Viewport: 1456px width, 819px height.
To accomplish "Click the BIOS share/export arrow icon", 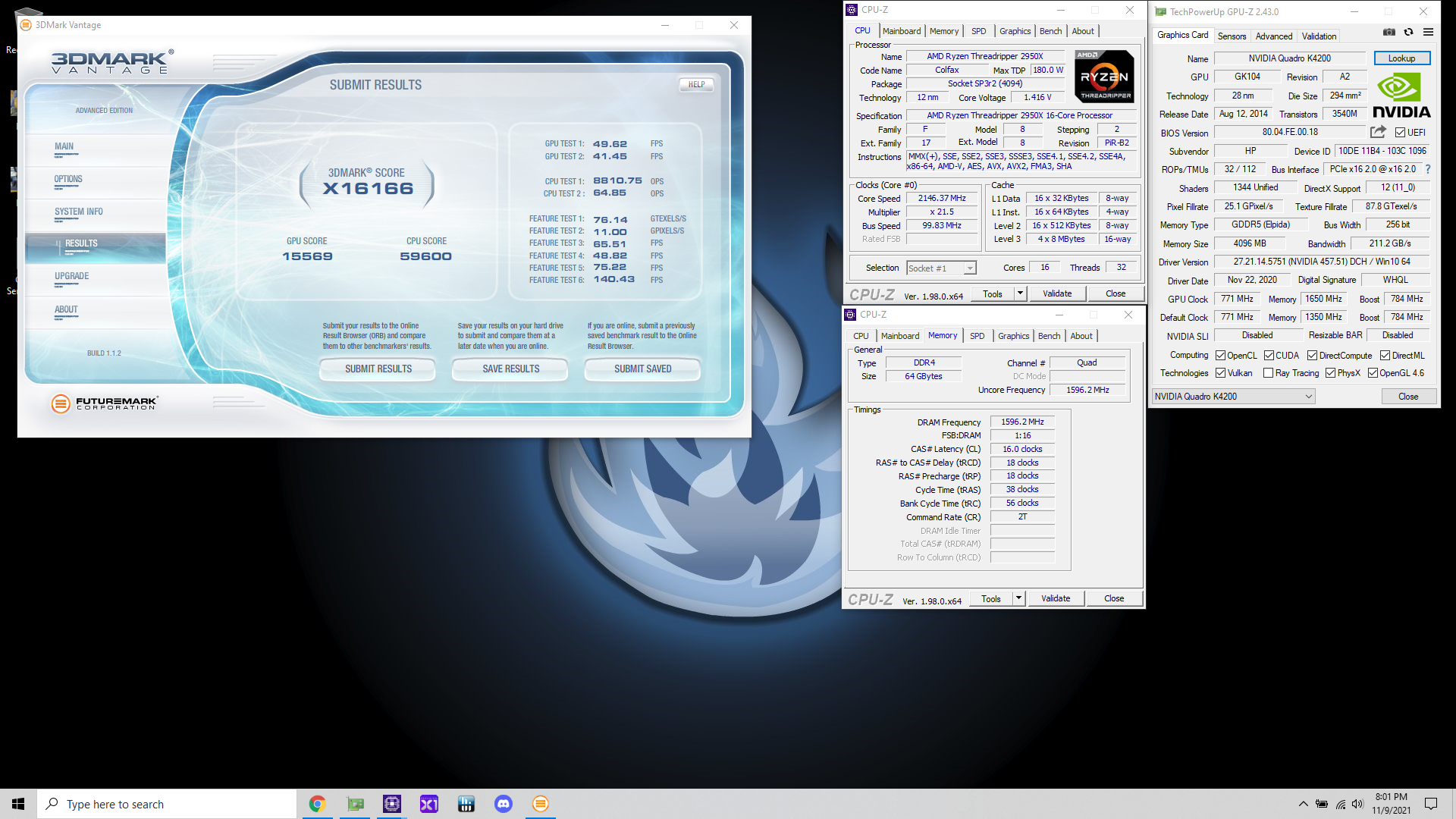I will point(1378,131).
